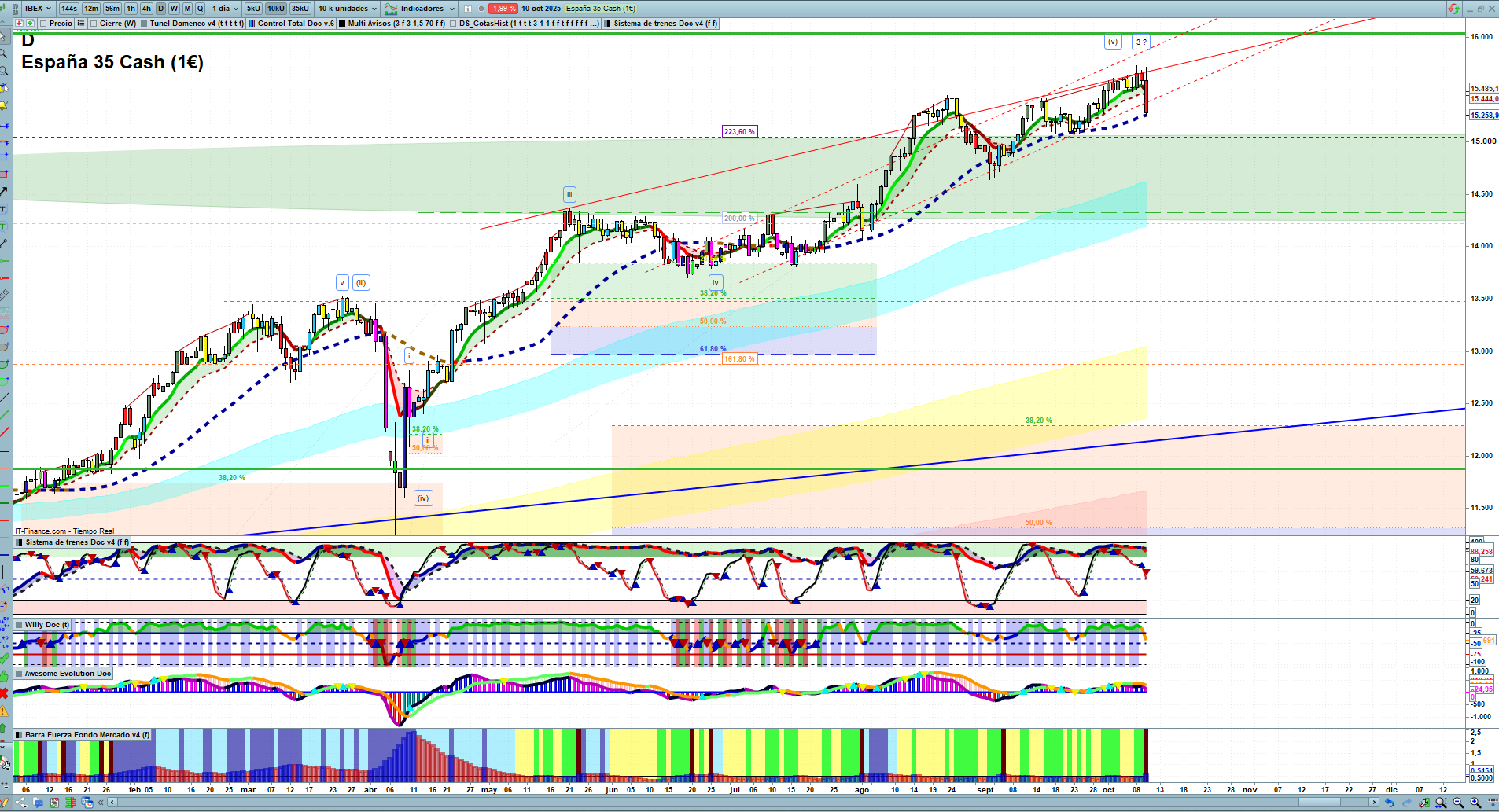Activate the daily D timeframe
Screen dimensions: 1499x812
pyautogui.click(x=161, y=9)
